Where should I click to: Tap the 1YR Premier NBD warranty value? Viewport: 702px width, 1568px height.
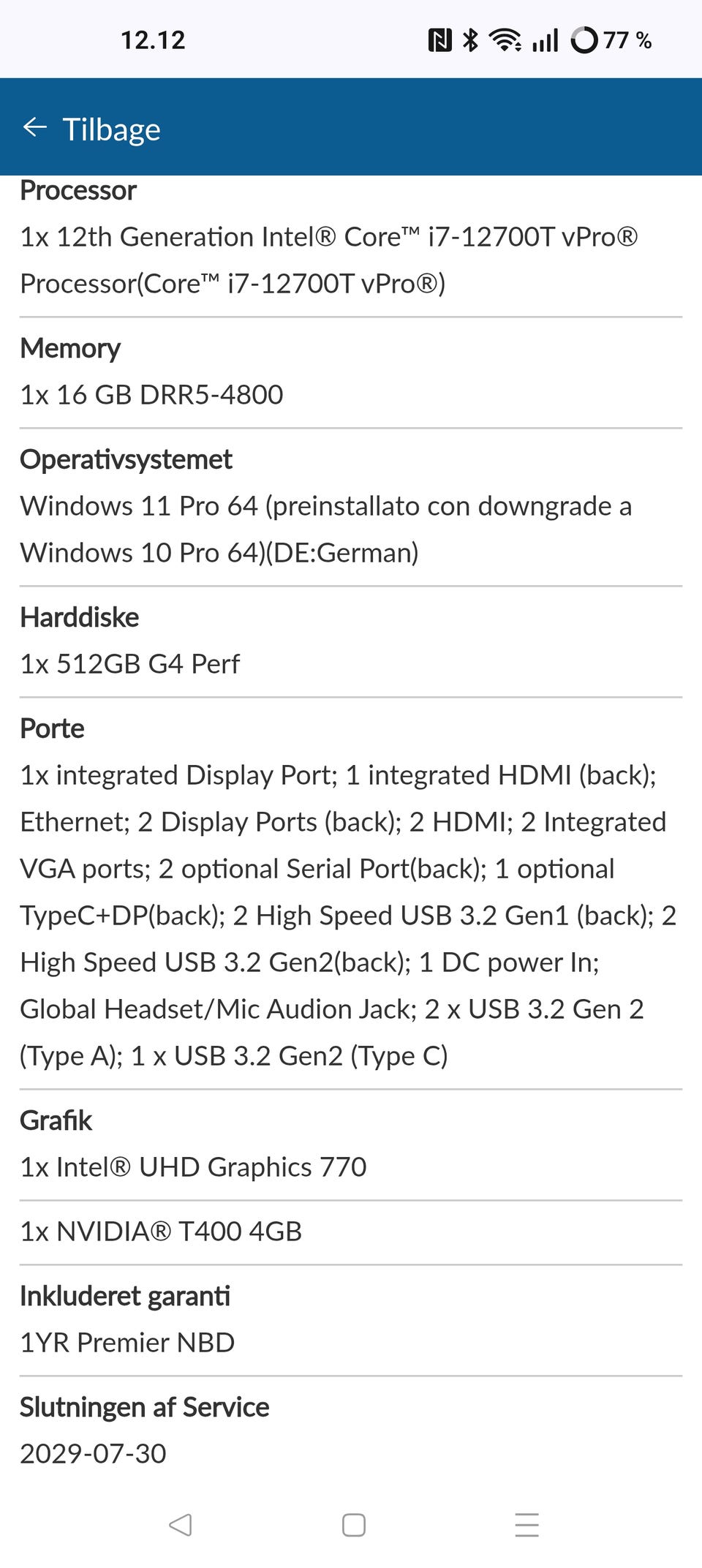click(127, 1343)
